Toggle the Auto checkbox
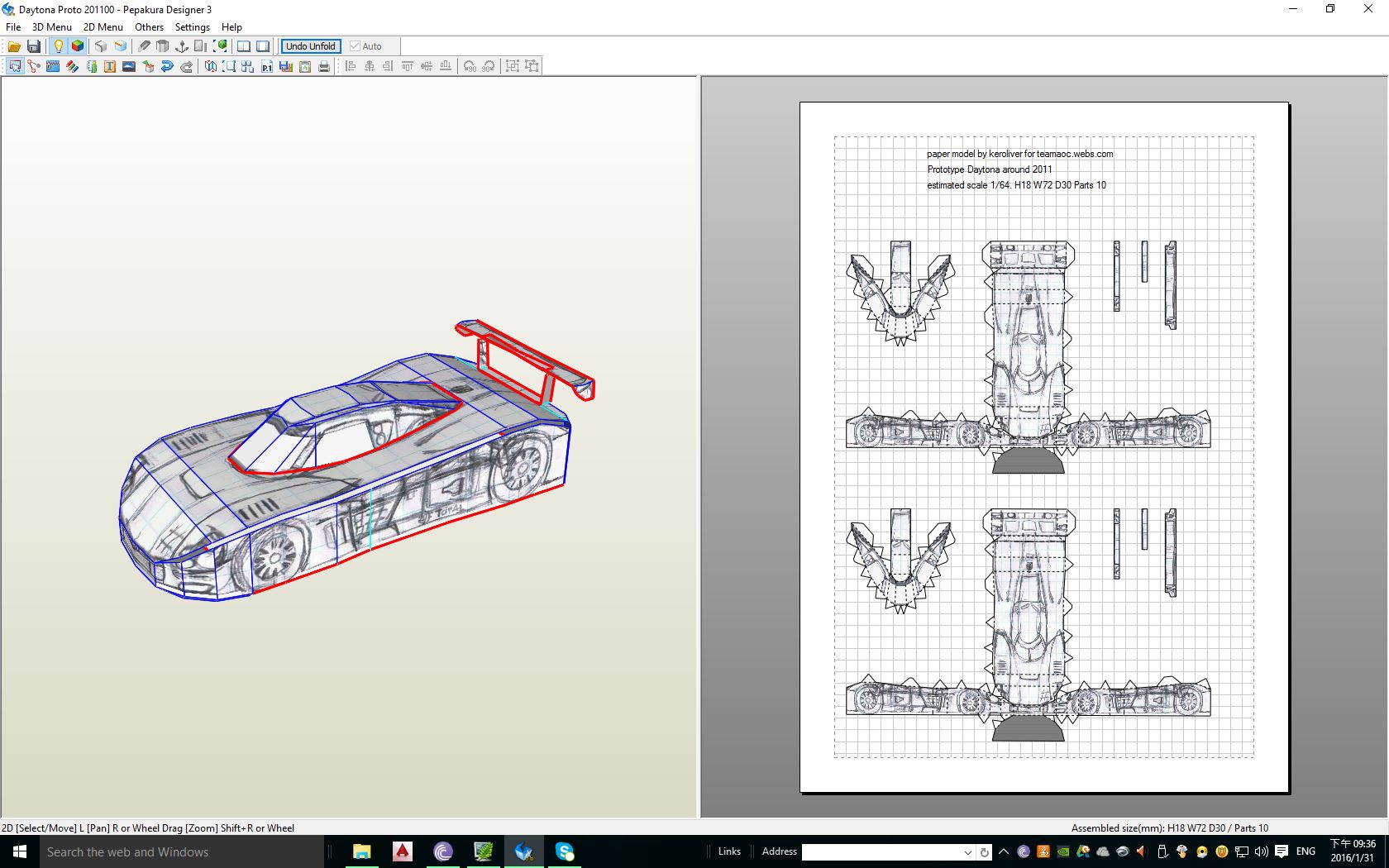 pyautogui.click(x=356, y=46)
